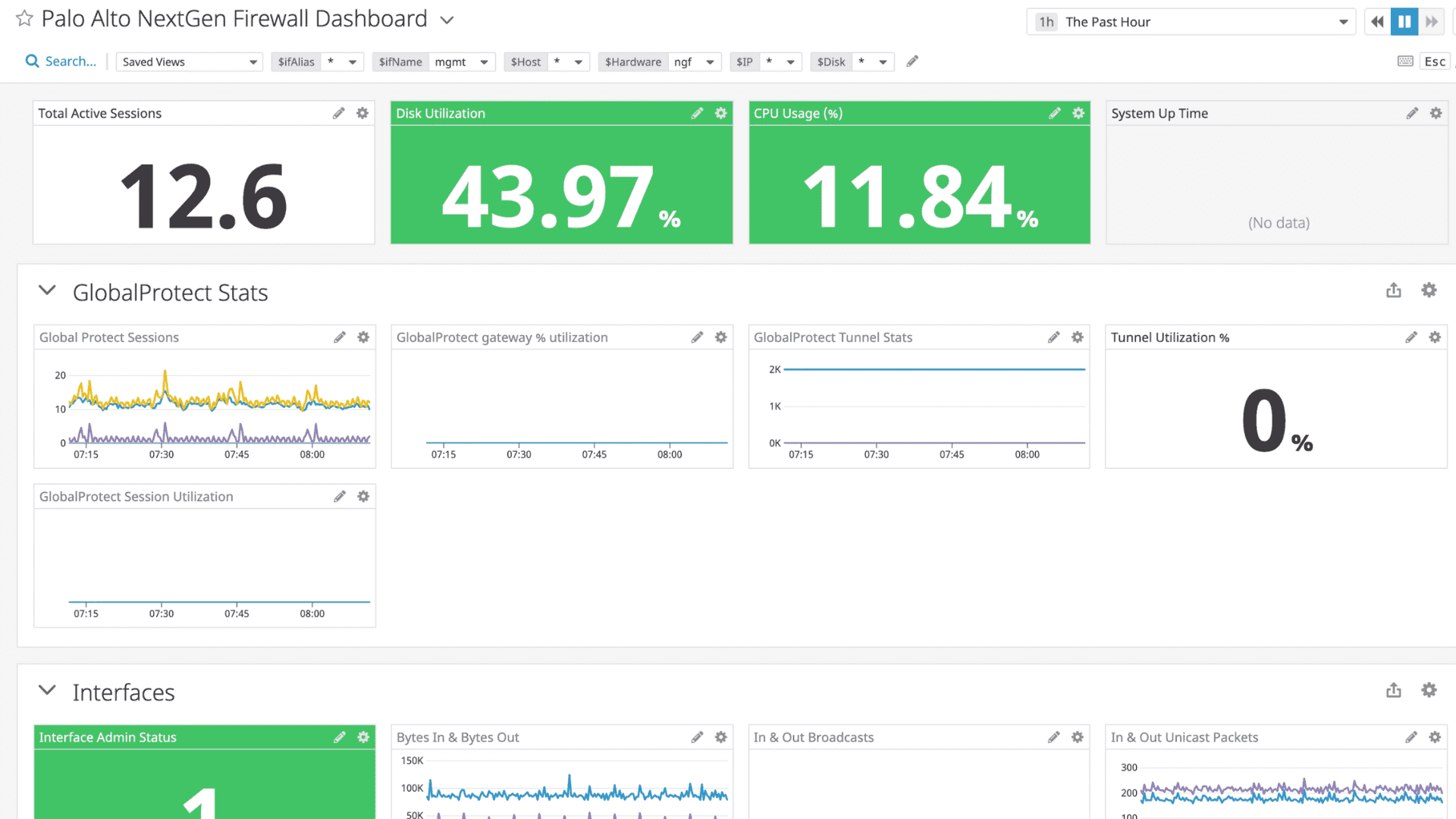
Task: Share the GlobalProtect Stats group
Action: click(1394, 290)
